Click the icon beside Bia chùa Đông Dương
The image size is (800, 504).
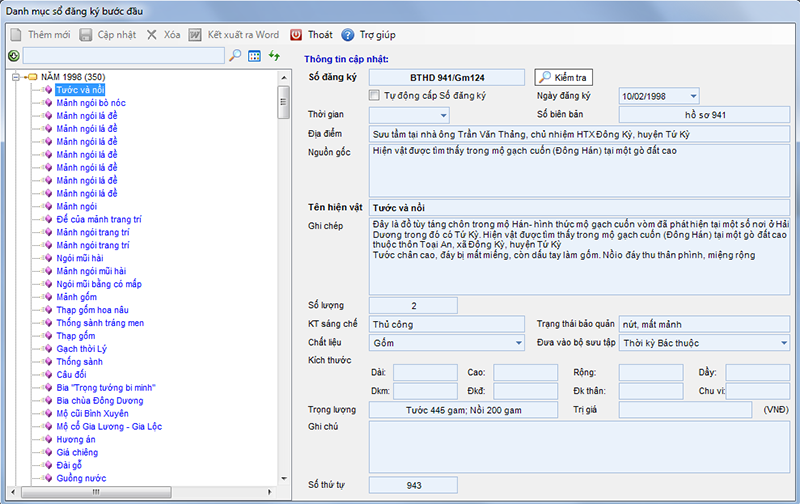tap(48, 400)
